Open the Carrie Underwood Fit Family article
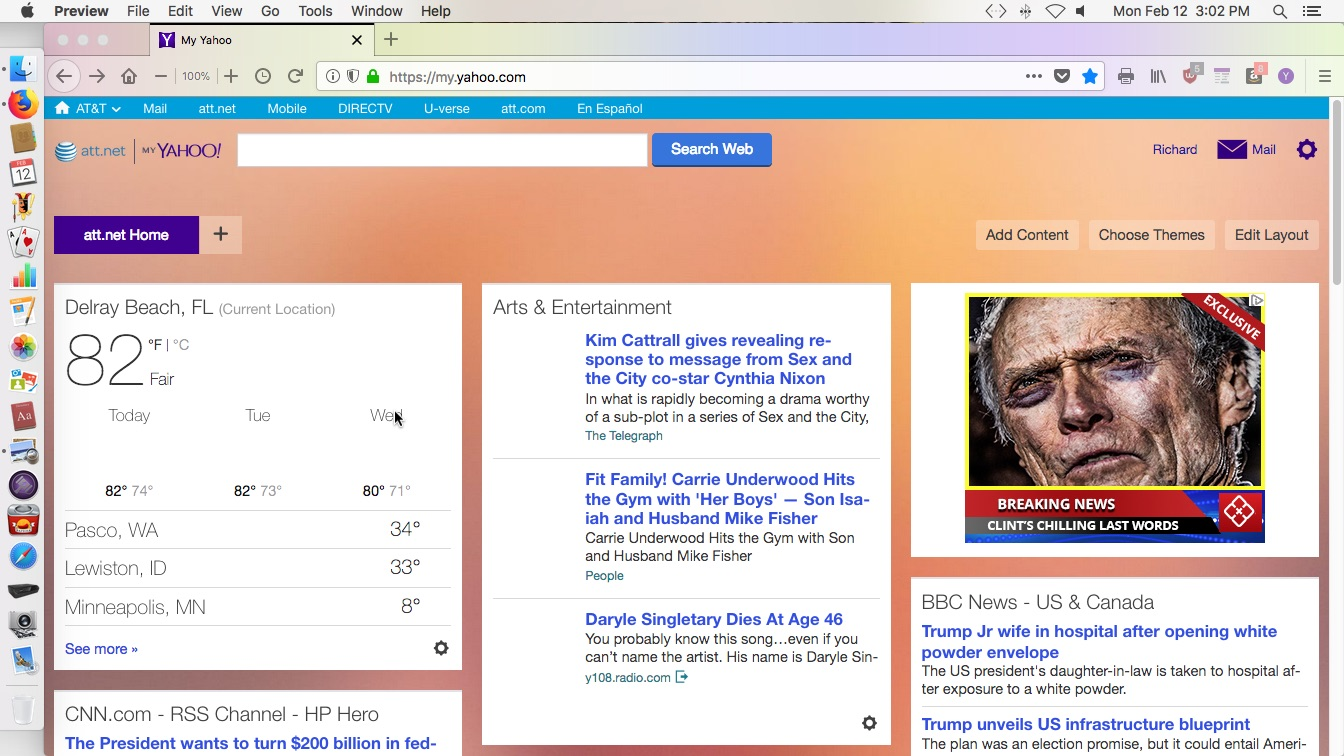 point(727,499)
